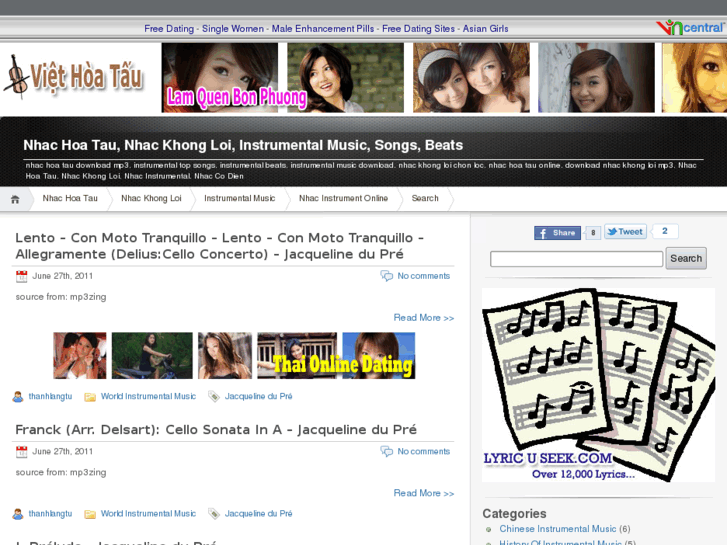This screenshot has width=727, height=545.
Task: Click the author avatar icon on the Franck post
Action: 18,514
